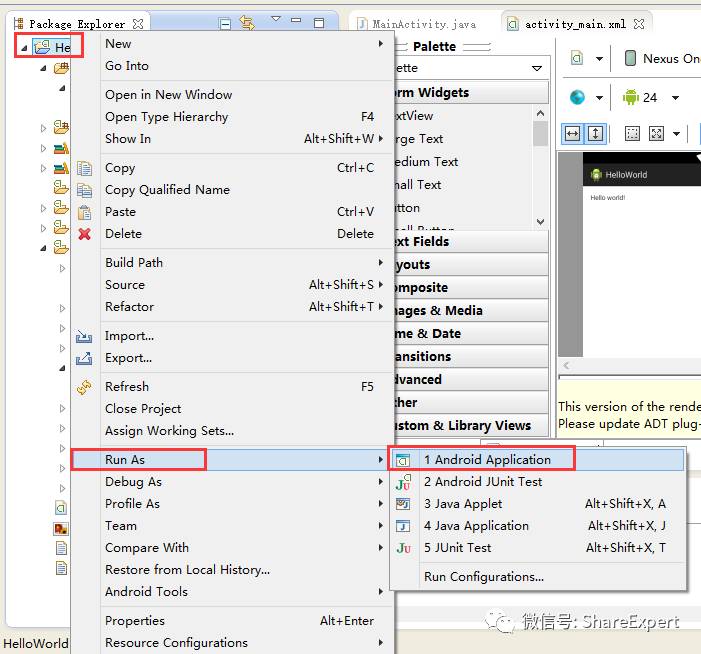
Task: Click the Android API 24 version icon
Action: tap(631, 97)
